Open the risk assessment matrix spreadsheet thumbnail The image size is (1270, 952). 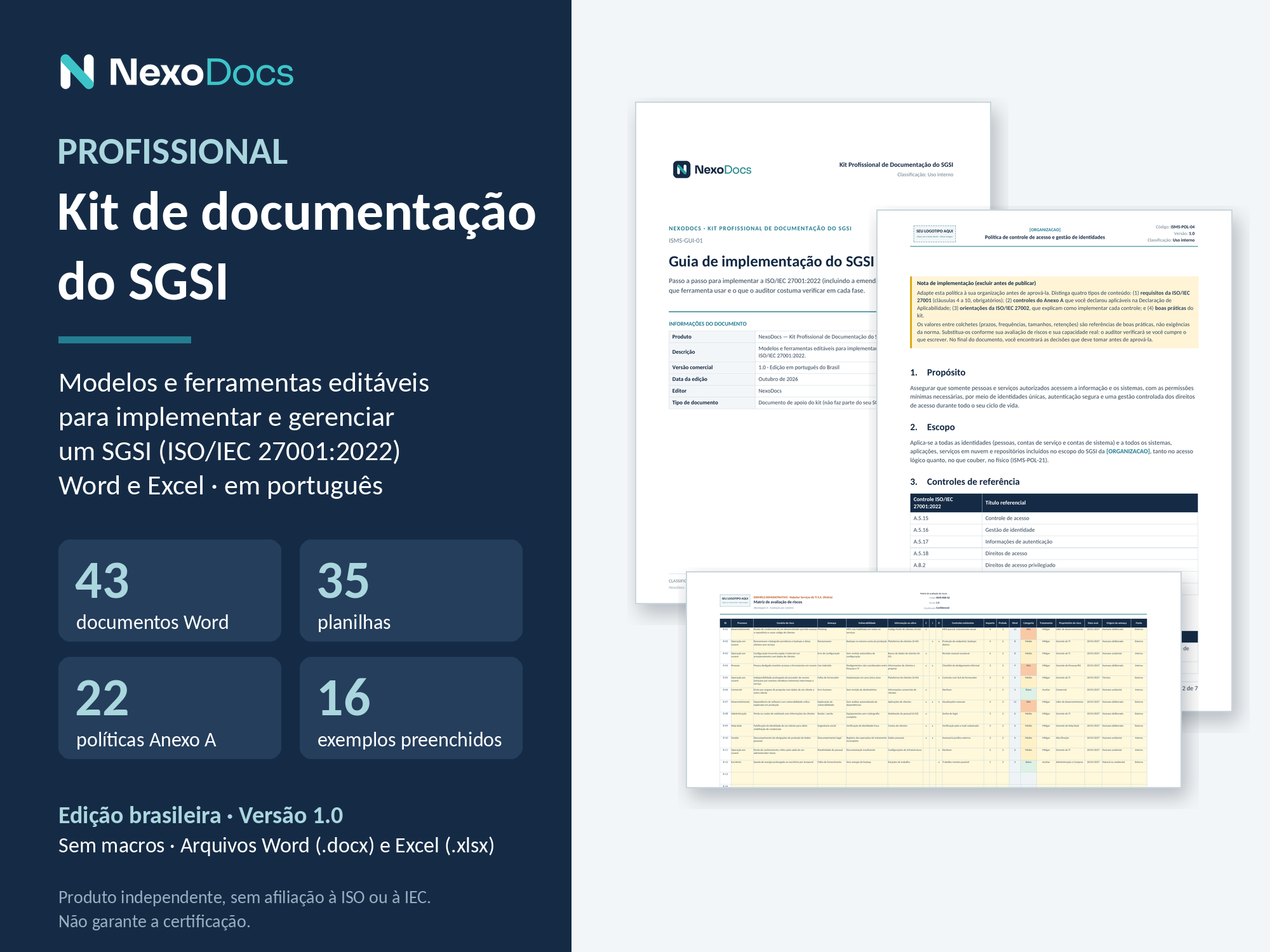[933, 679]
